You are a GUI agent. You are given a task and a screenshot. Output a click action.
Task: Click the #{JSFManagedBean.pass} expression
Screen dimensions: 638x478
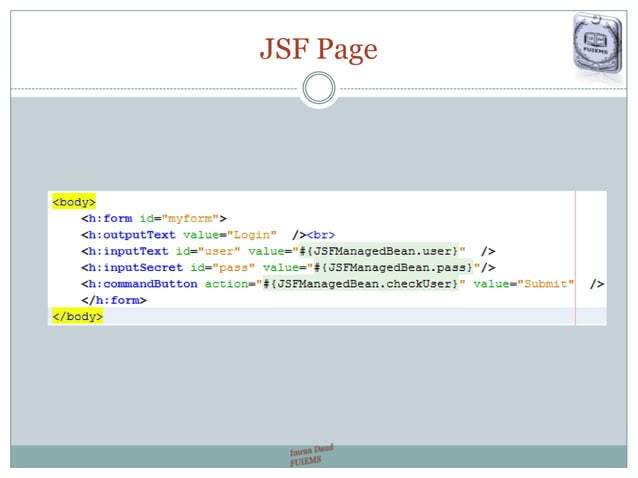click(x=393, y=267)
